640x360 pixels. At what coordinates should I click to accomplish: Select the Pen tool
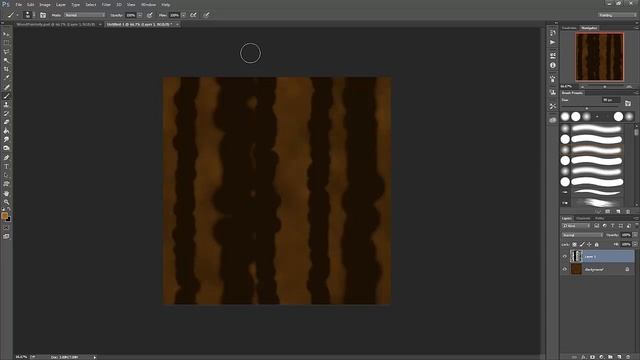[x=6, y=158]
